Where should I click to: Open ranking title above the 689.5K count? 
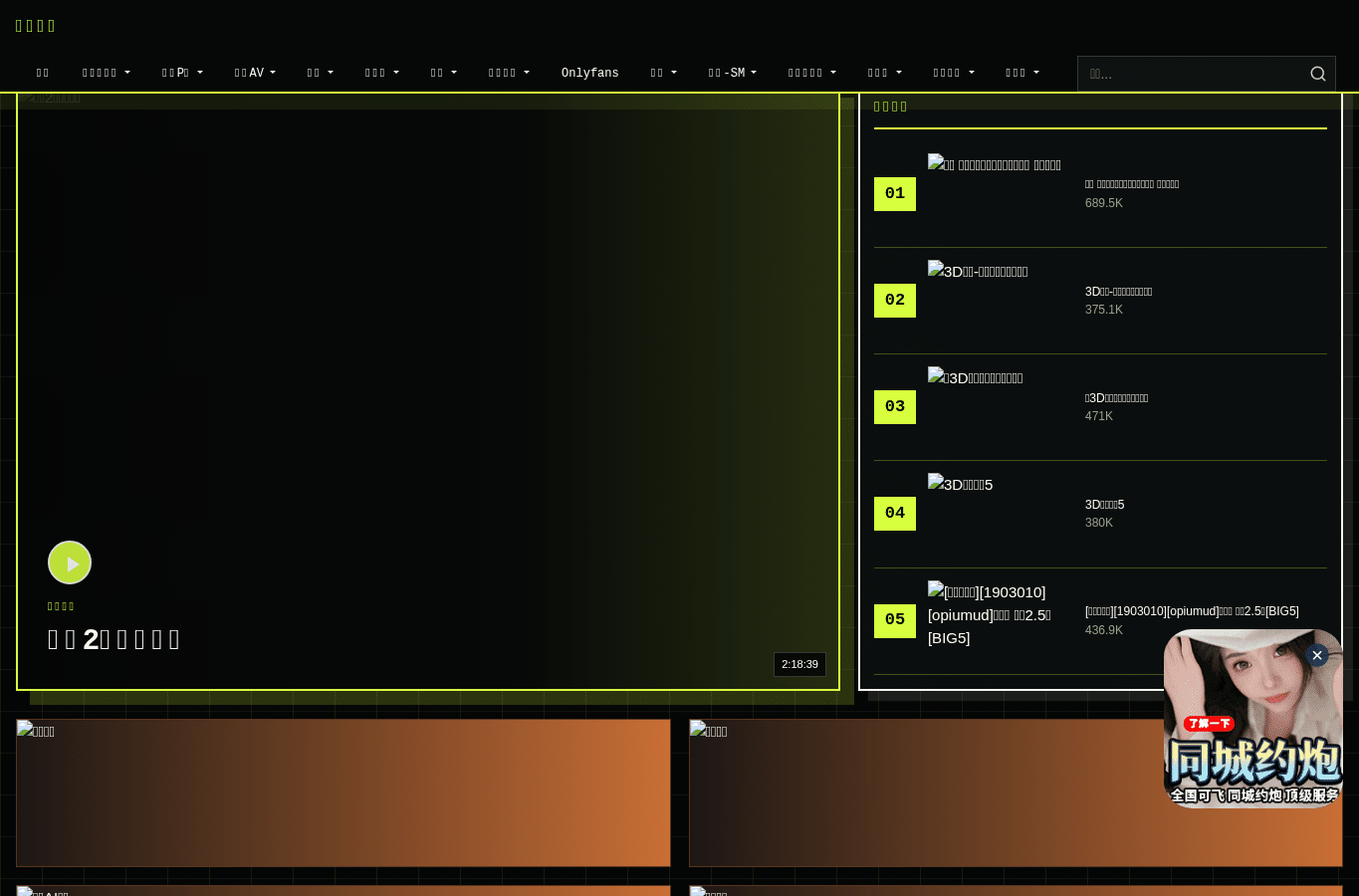point(1132,184)
